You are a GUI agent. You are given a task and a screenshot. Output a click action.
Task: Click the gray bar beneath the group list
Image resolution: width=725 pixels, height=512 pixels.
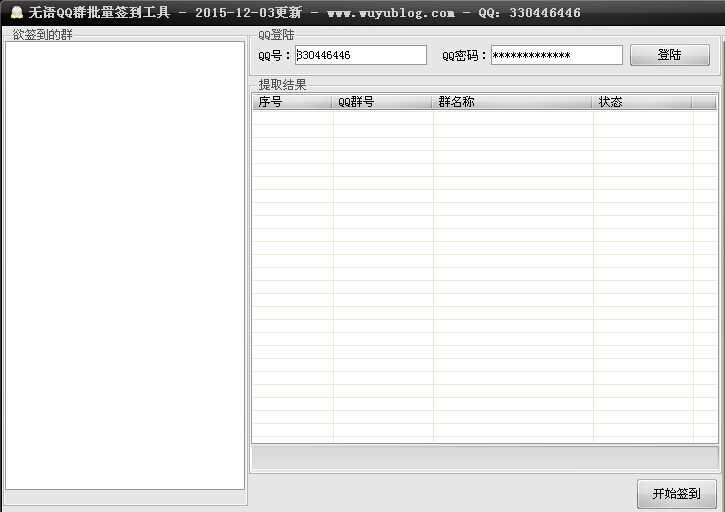[126, 497]
